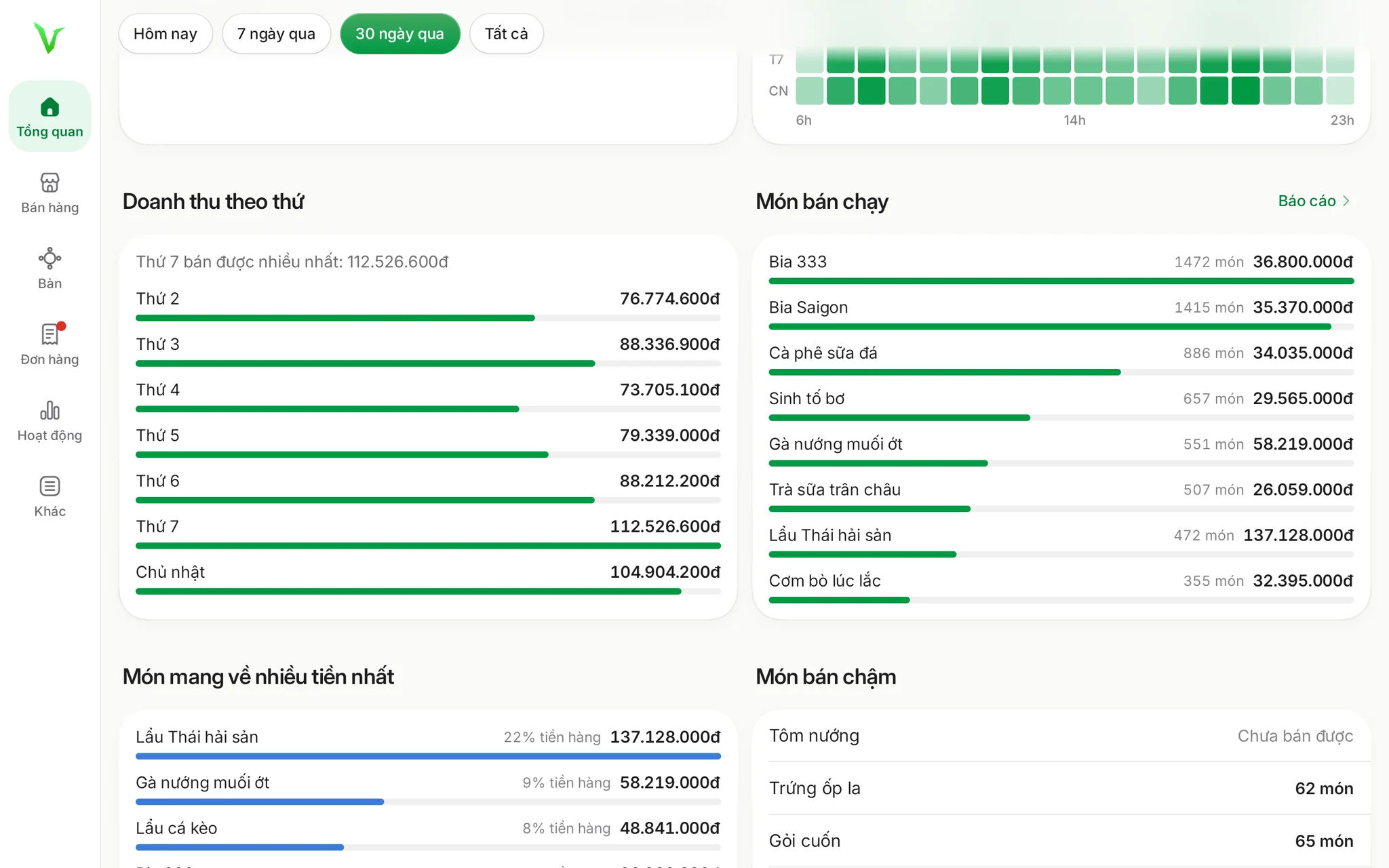
Task: Select the Tất cả filter
Action: coord(506,34)
